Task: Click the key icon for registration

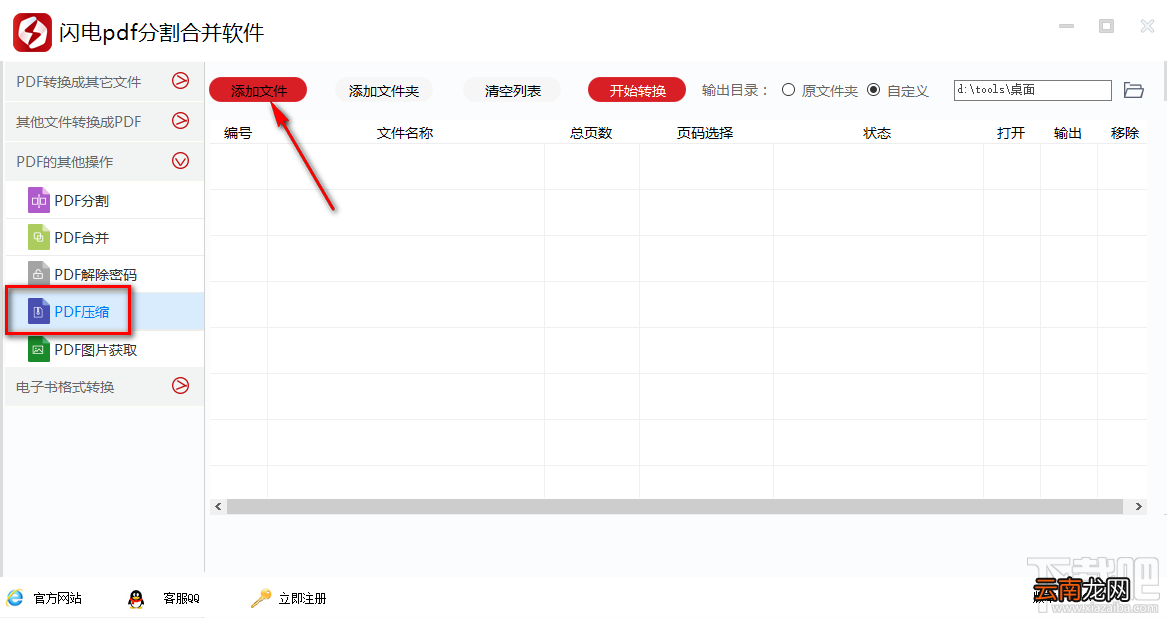Action: point(260,598)
